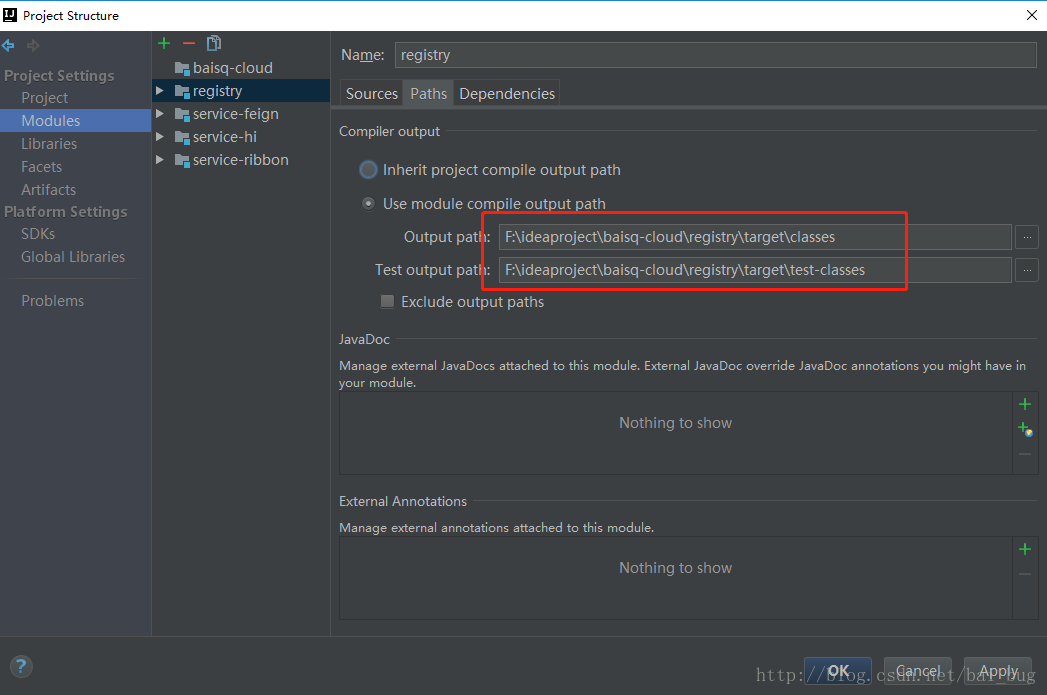Image resolution: width=1047 pixels, height=695 pixels.
Task: Browse for the Output path with the ellipsis button
Action: 1027,237
